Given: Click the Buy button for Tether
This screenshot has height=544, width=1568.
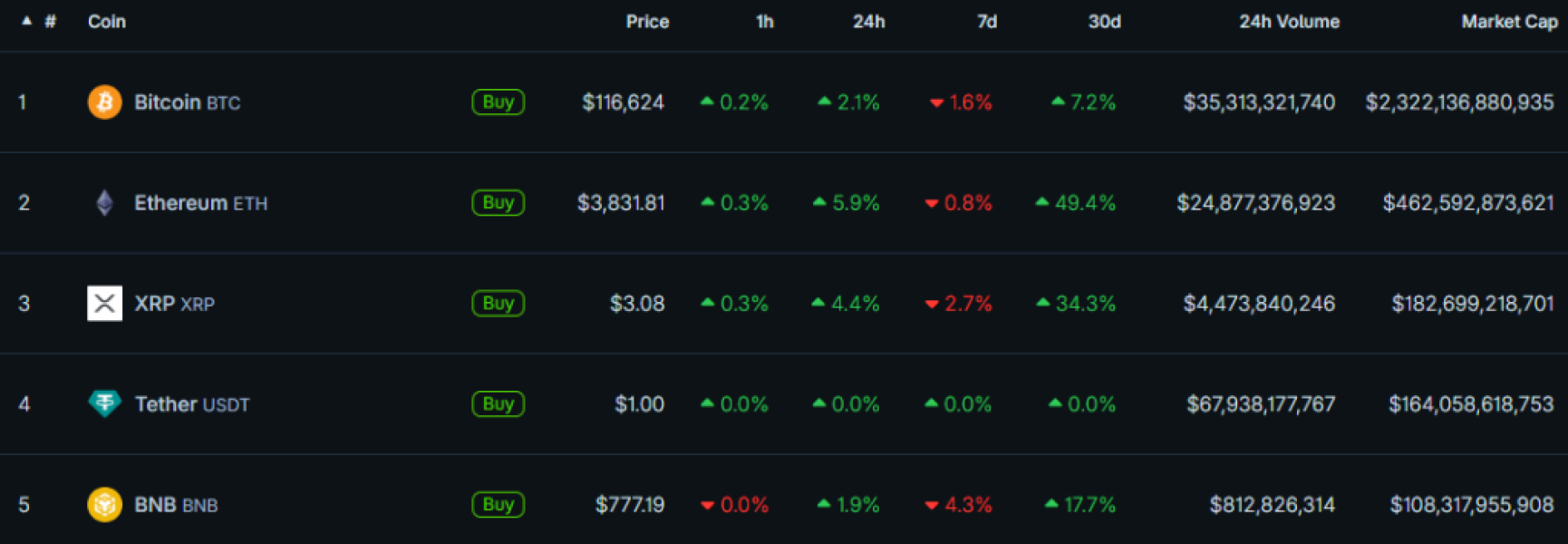Looking at the screenshot, I should (497, 403).
